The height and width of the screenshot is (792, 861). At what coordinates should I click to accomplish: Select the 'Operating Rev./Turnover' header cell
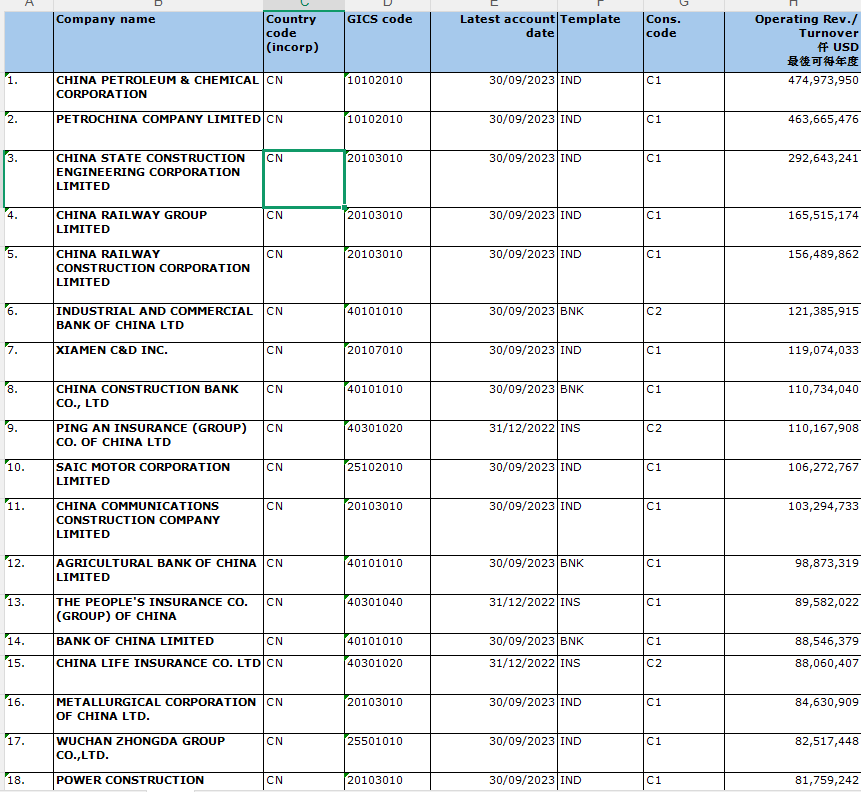tap(792, 40)
